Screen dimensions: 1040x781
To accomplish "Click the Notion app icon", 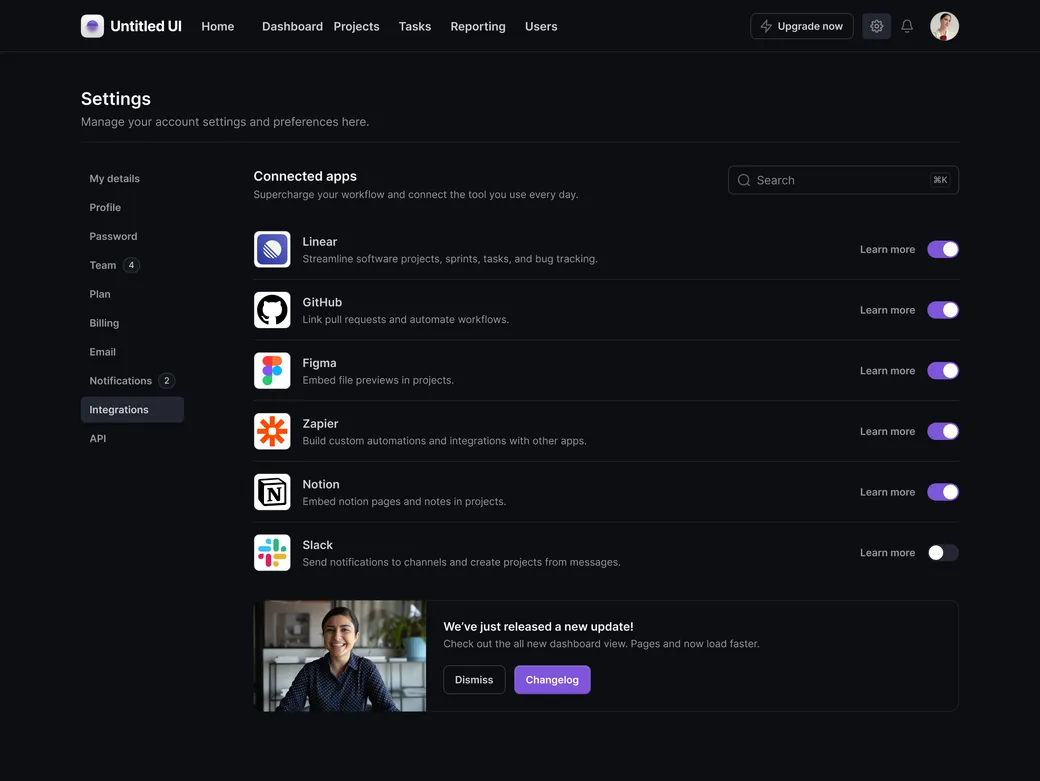I will tap(272, 492).
